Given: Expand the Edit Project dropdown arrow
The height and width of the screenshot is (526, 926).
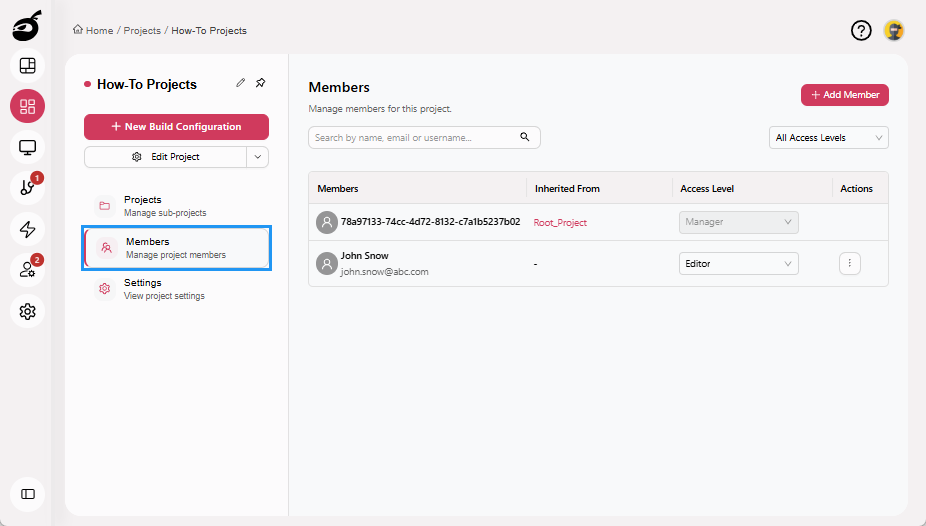Looking at the screenshot, I should [257, 157].
